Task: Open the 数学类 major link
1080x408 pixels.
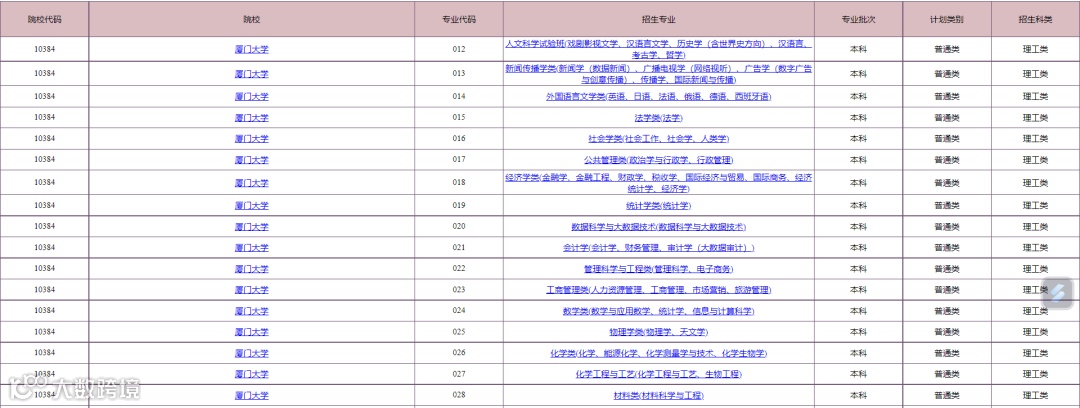Action: click(x=658, y=311)
